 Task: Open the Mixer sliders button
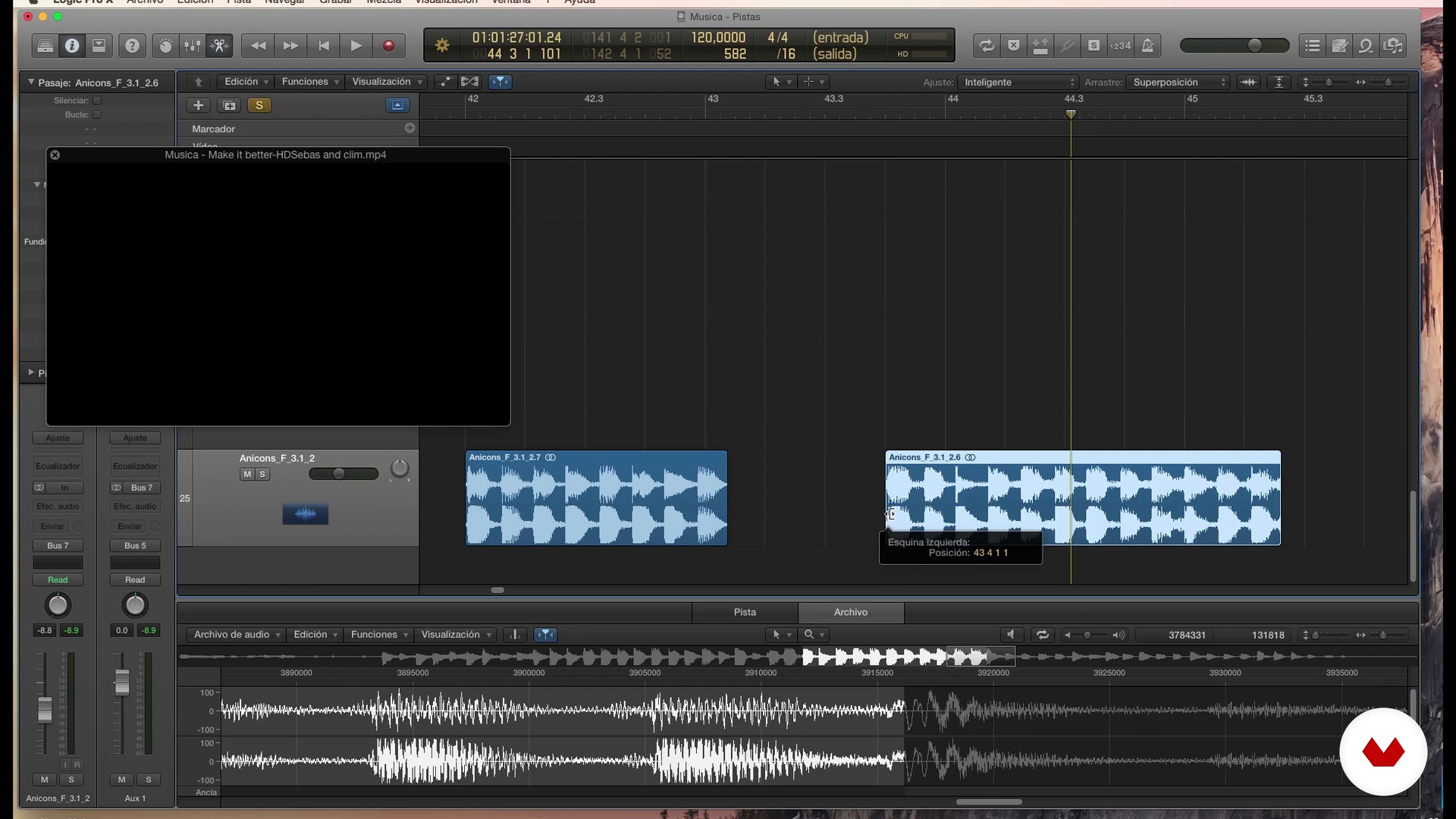coord(193,46)
